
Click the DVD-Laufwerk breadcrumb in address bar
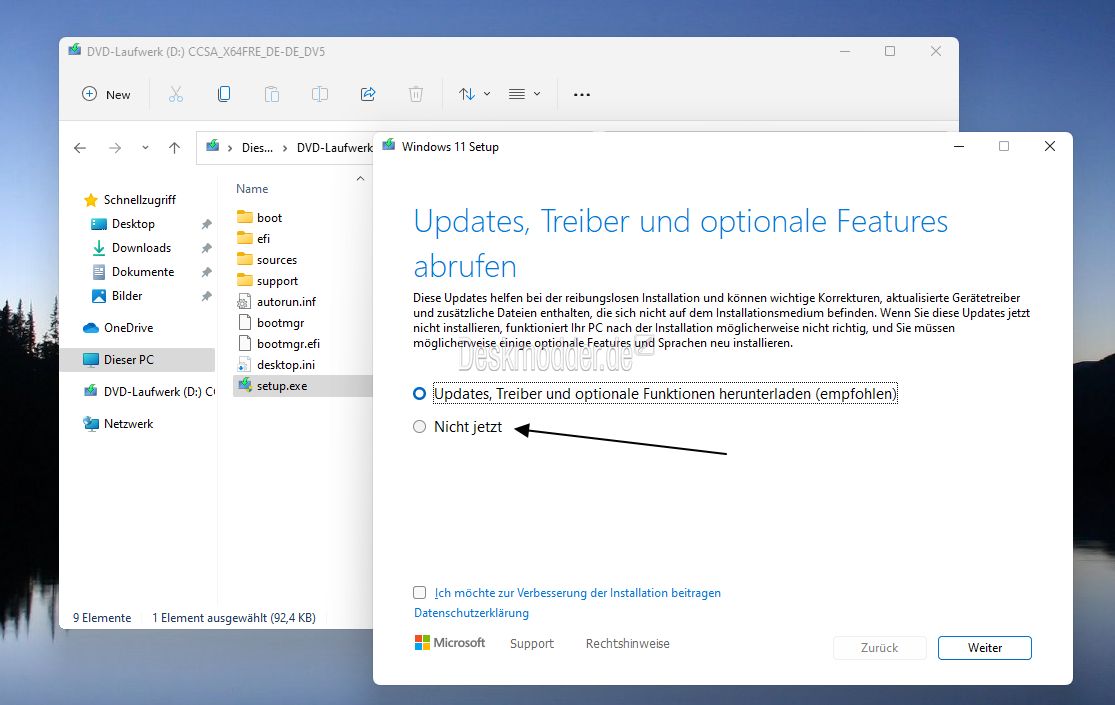[334, 148]
